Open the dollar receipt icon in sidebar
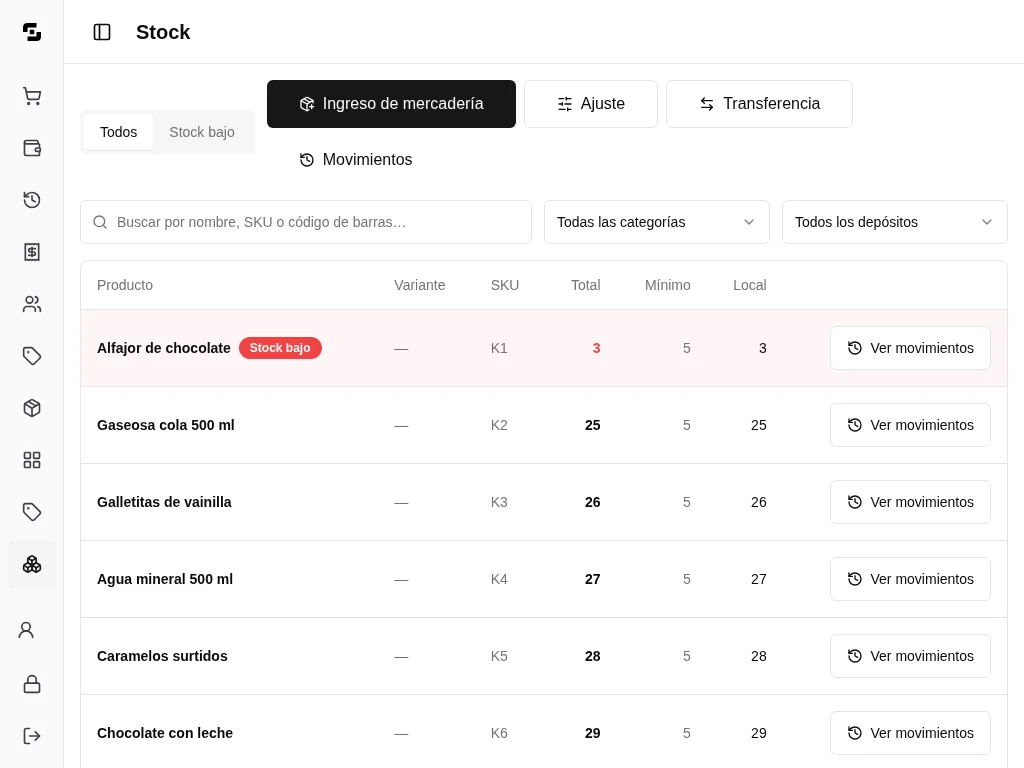Viewport: 1024px width, 768px height. [x=31, y=252]
